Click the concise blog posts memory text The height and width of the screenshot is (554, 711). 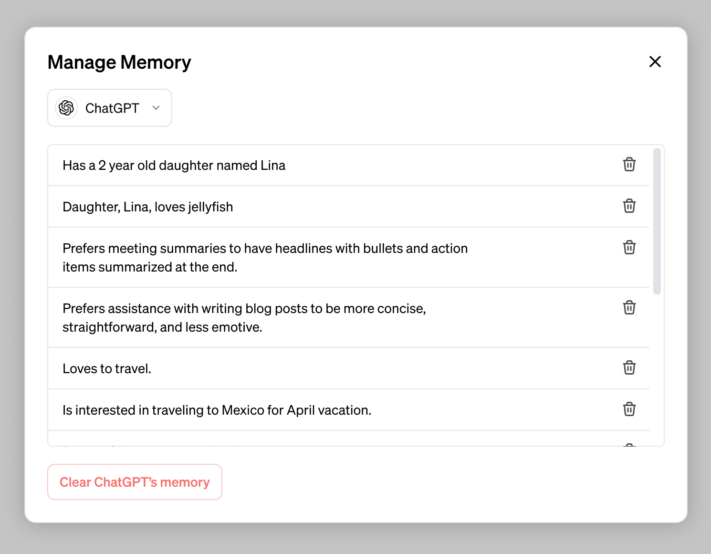(244, 317)
